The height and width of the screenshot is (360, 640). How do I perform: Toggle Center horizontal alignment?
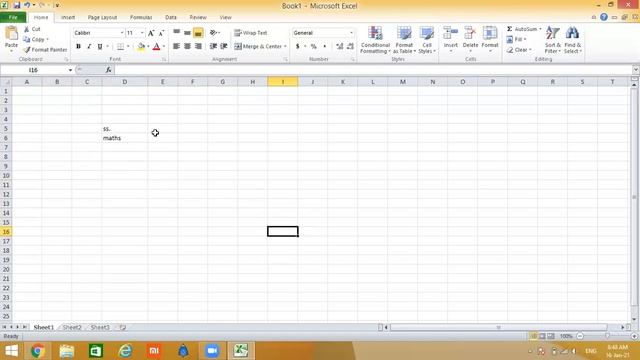187,47
